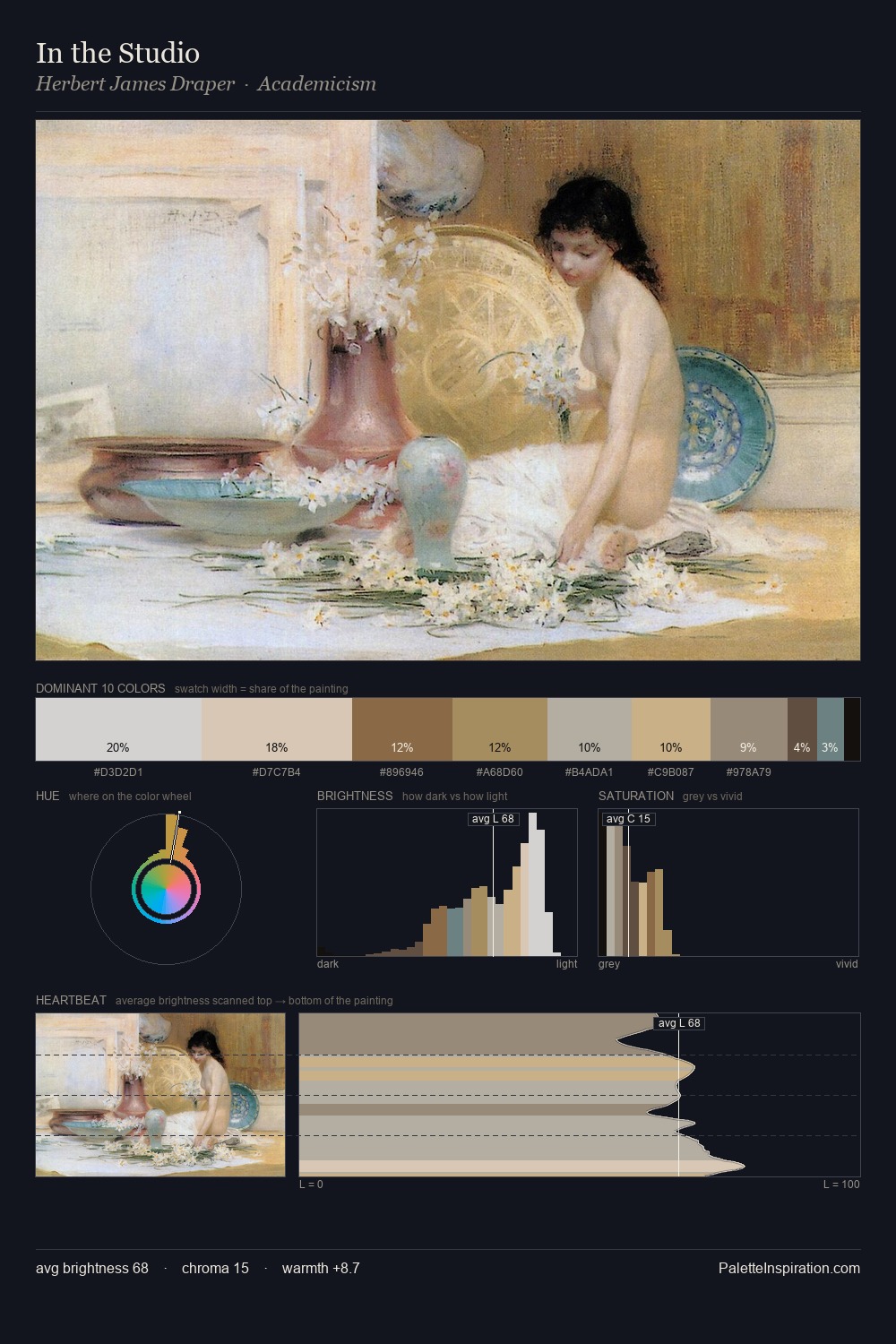
Task: Click the heartbeat painting thumbnail
Action: 160,1095
